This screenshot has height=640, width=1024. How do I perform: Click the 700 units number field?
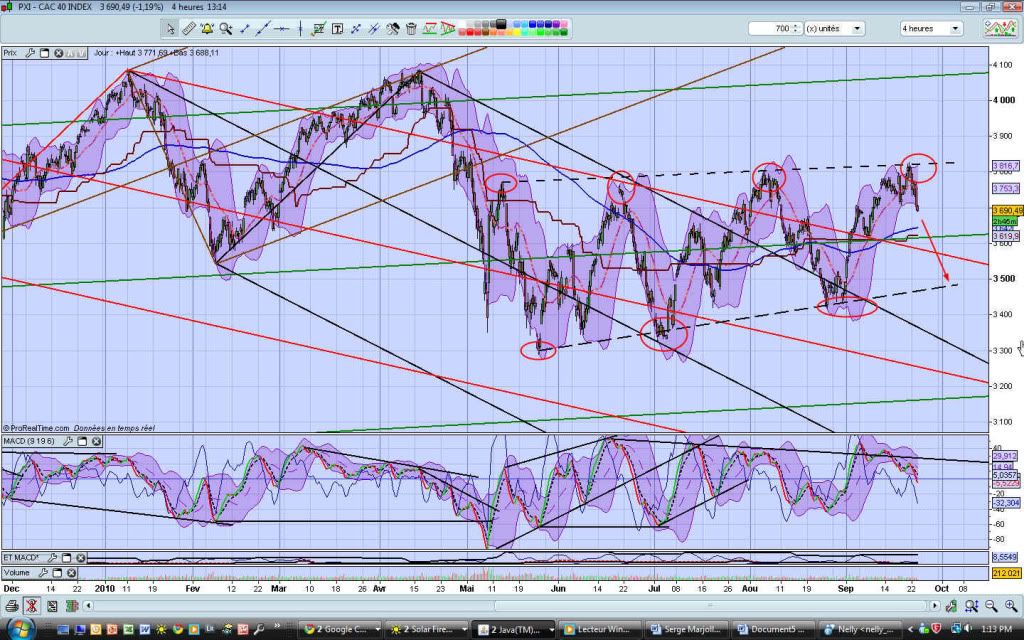[x=774, y=28]
